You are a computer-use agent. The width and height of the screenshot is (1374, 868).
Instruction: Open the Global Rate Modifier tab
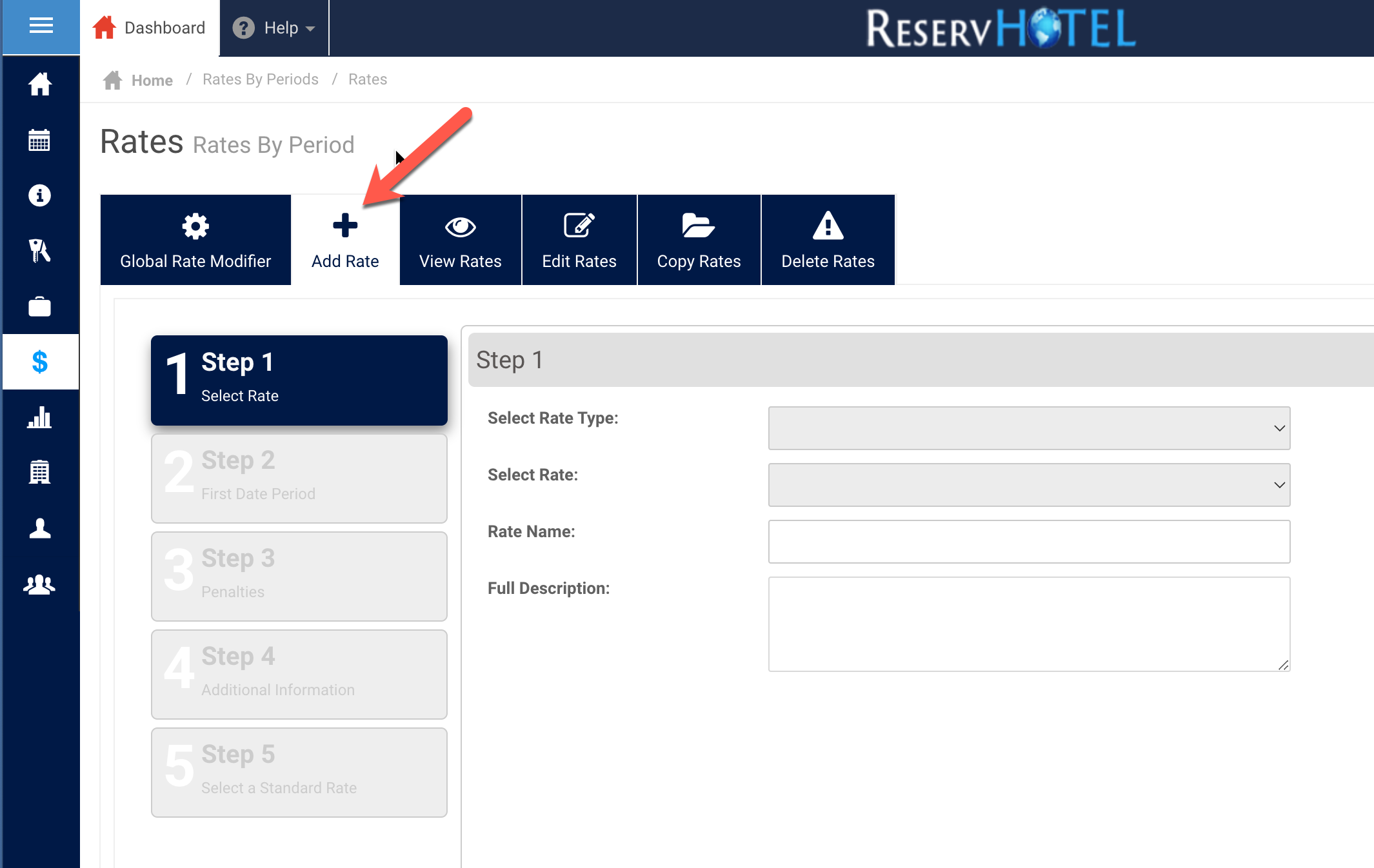pos(195,240)
